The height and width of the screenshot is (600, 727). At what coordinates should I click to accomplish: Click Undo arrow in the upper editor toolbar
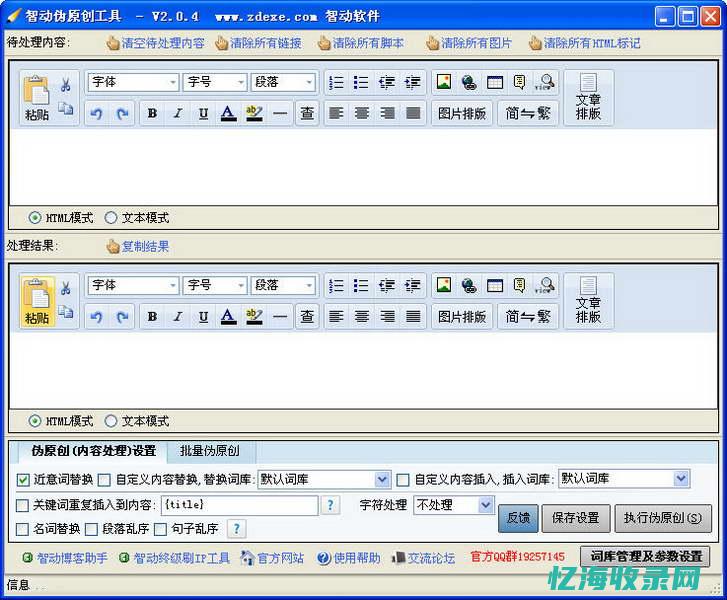click(x=96, y=113)
